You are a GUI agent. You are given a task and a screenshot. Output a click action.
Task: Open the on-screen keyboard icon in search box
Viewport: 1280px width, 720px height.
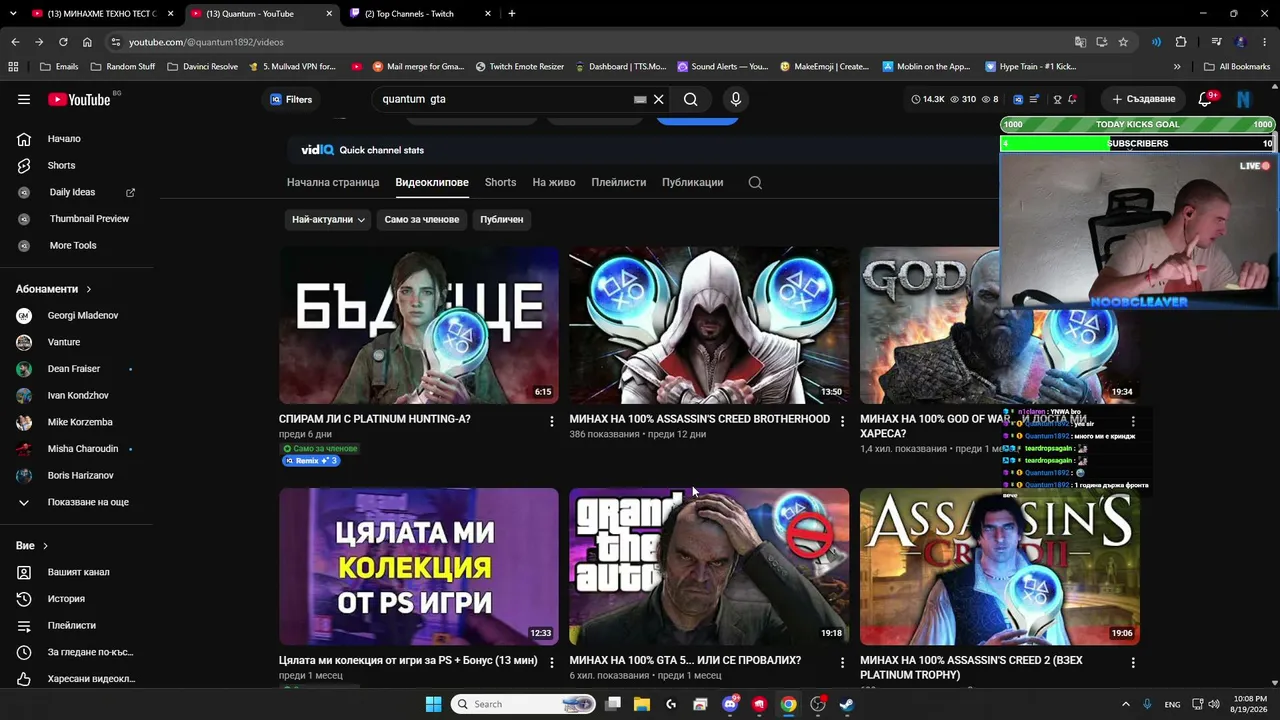point(640,99)
